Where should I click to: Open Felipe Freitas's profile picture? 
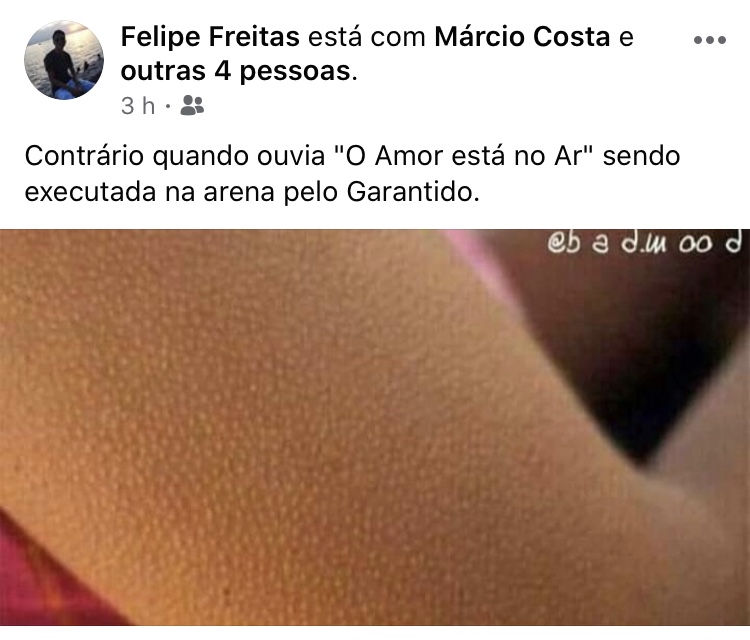coord(64,60)
